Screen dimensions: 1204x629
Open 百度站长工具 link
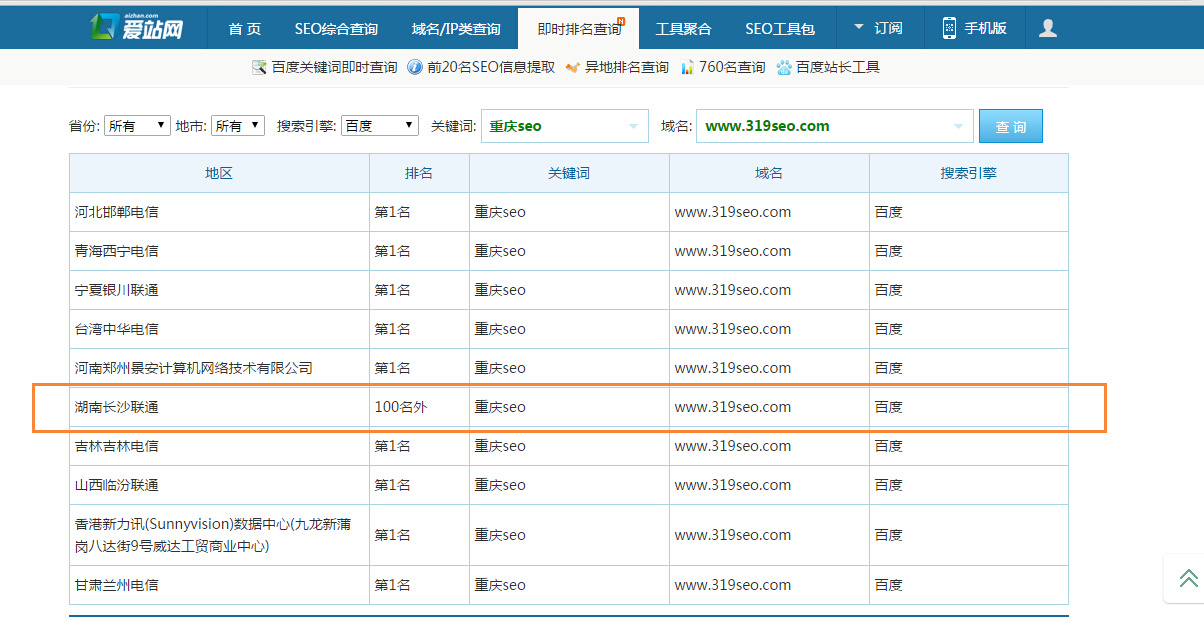[x=838, y=67]
